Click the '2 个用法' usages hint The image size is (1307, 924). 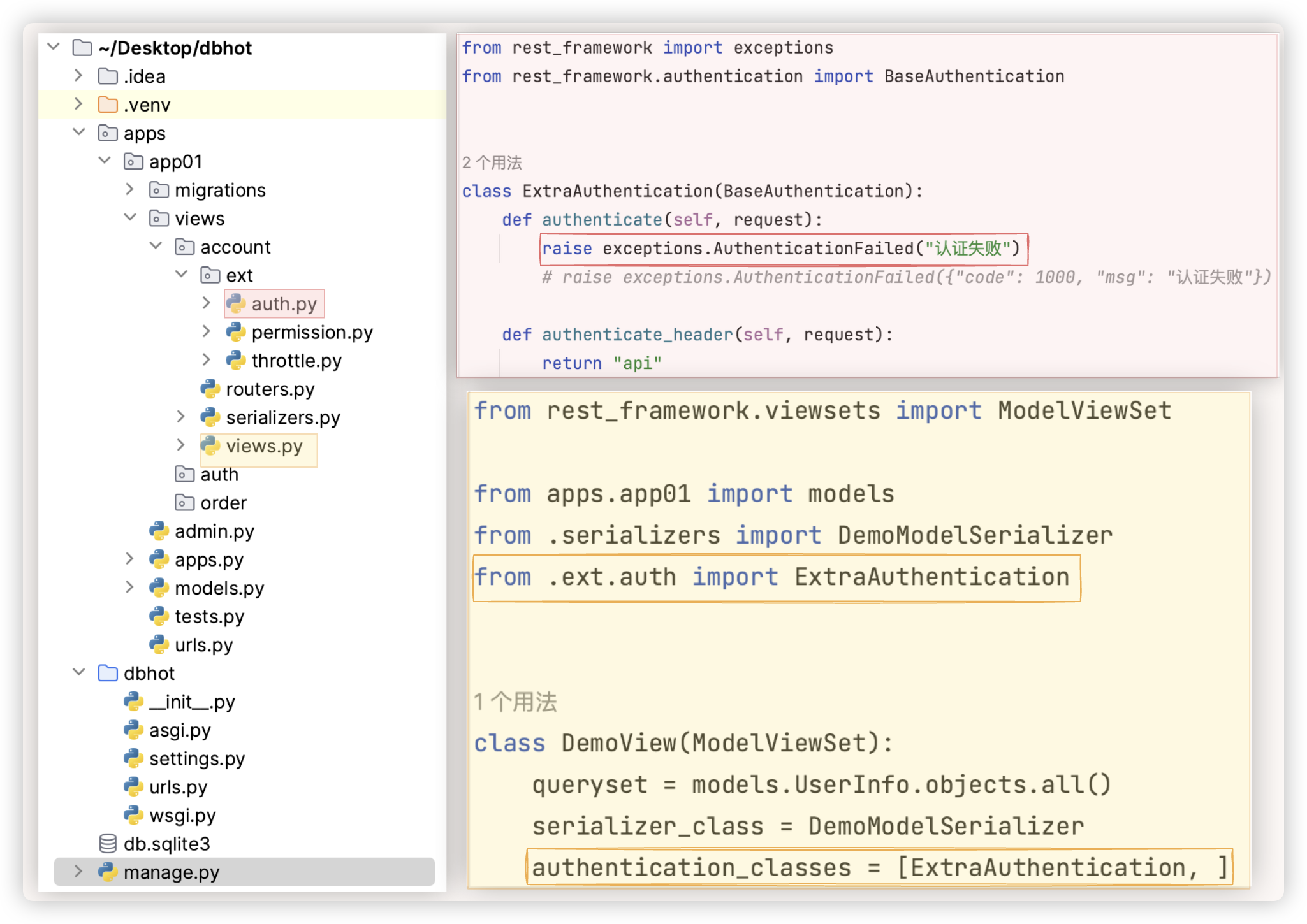[492, 163]
